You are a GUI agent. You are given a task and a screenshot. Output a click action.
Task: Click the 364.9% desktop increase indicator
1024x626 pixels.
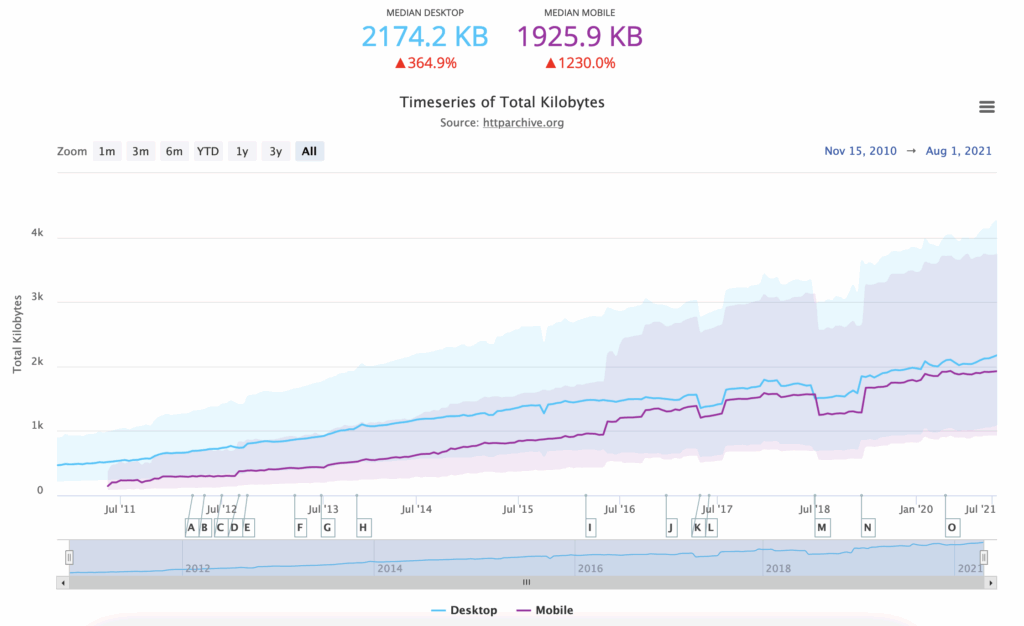[426, 63]
